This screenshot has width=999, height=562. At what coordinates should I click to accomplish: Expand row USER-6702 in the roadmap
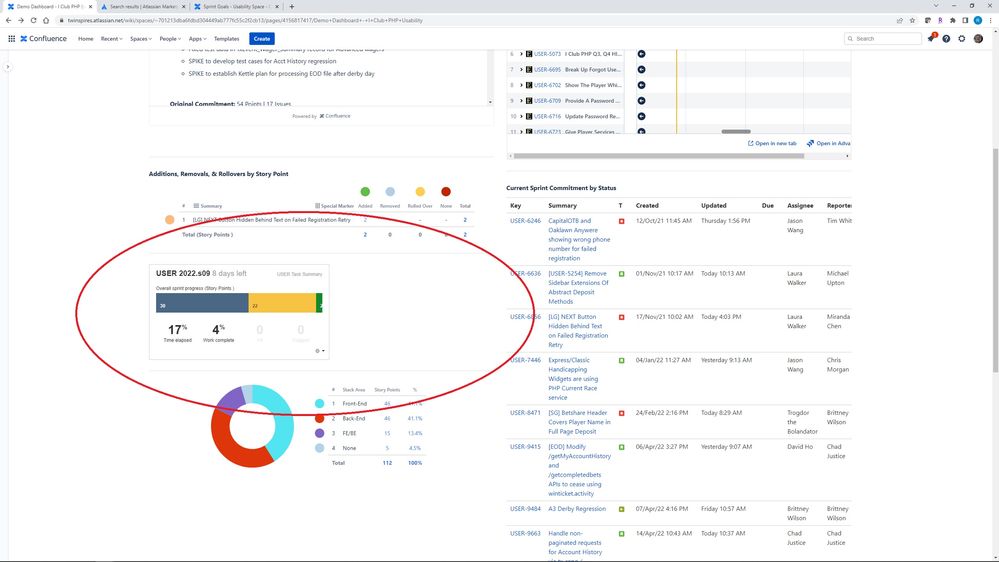click(x=521, y=85)
